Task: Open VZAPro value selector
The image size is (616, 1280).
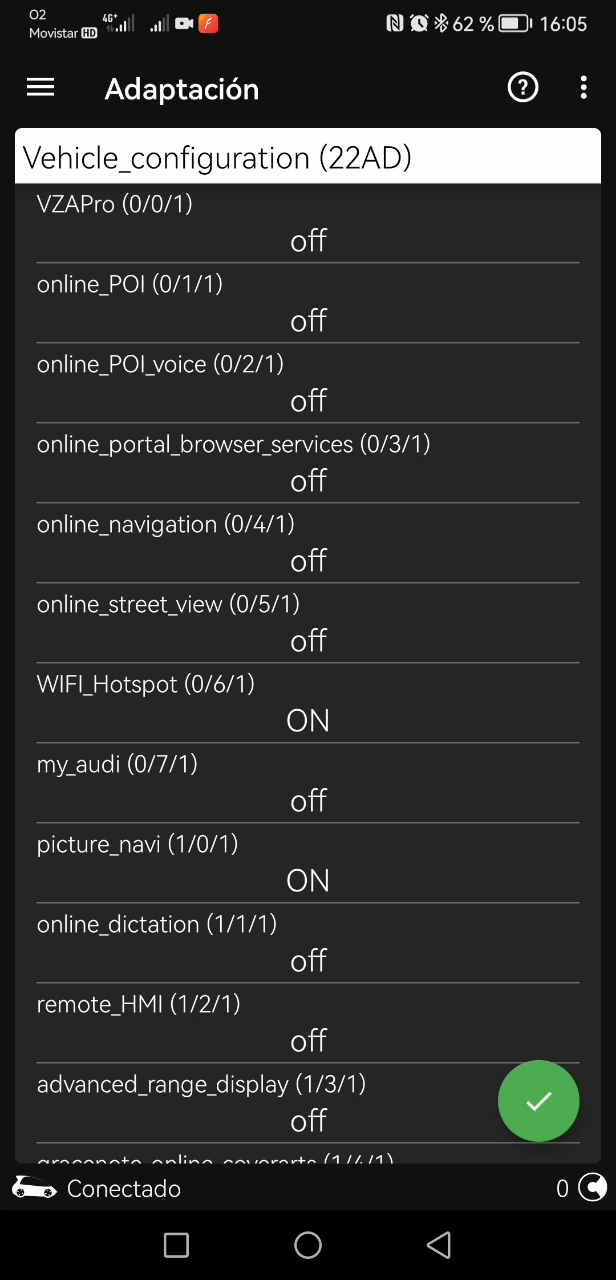Action: coord(308,241)
